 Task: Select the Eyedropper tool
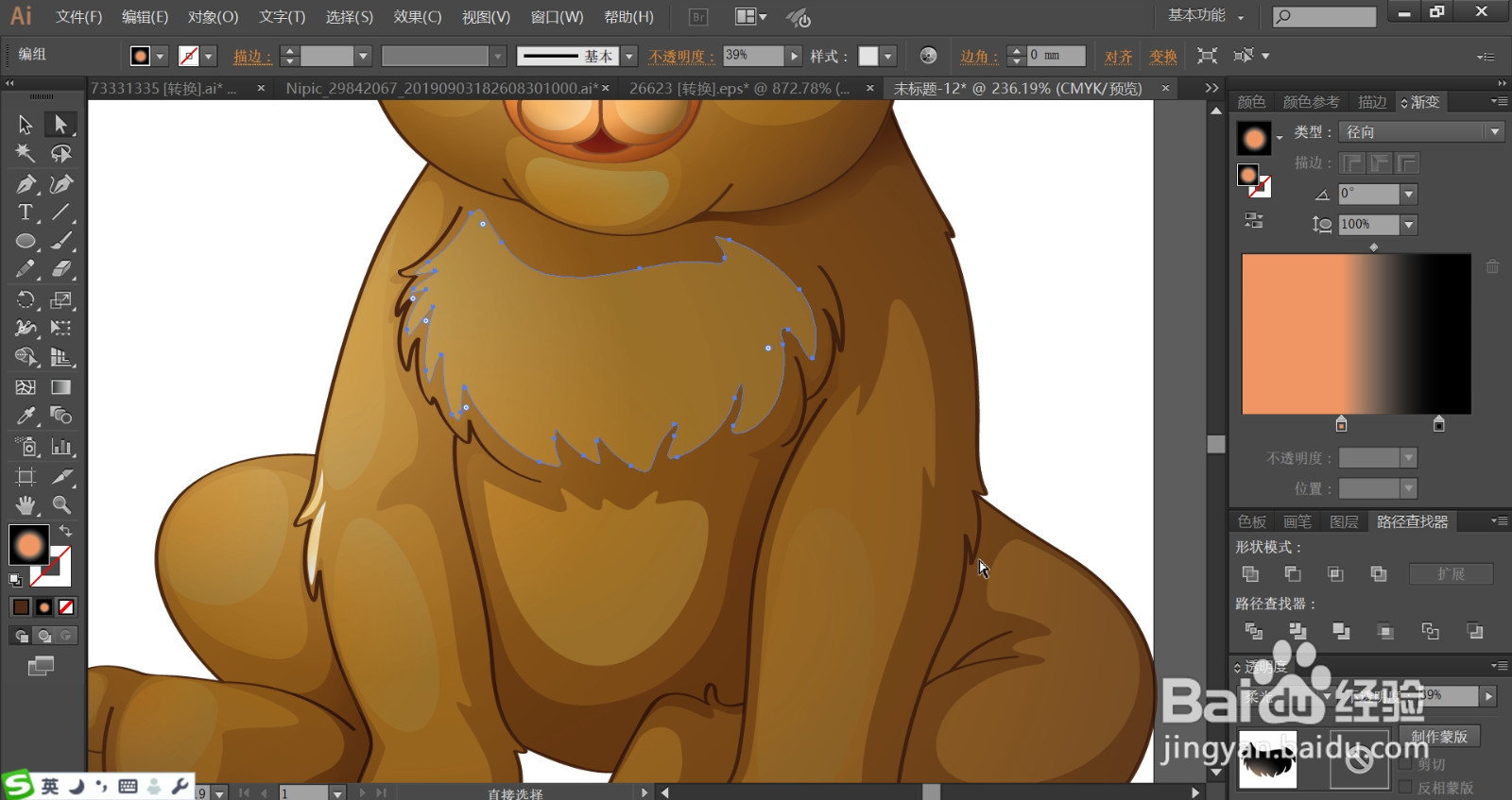tap(26, 416)
